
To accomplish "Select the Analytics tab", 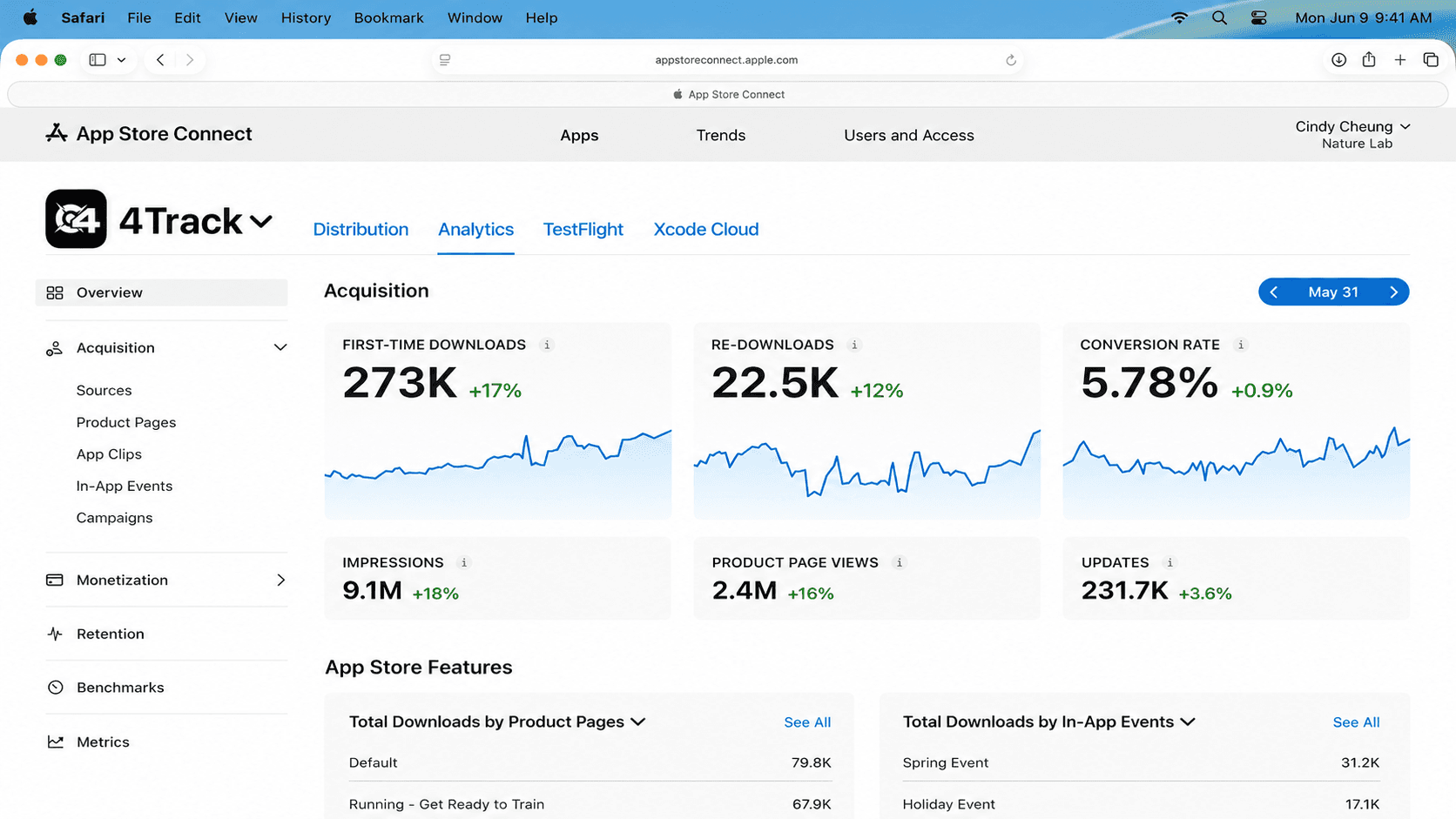I will click(x=475, y=229).
